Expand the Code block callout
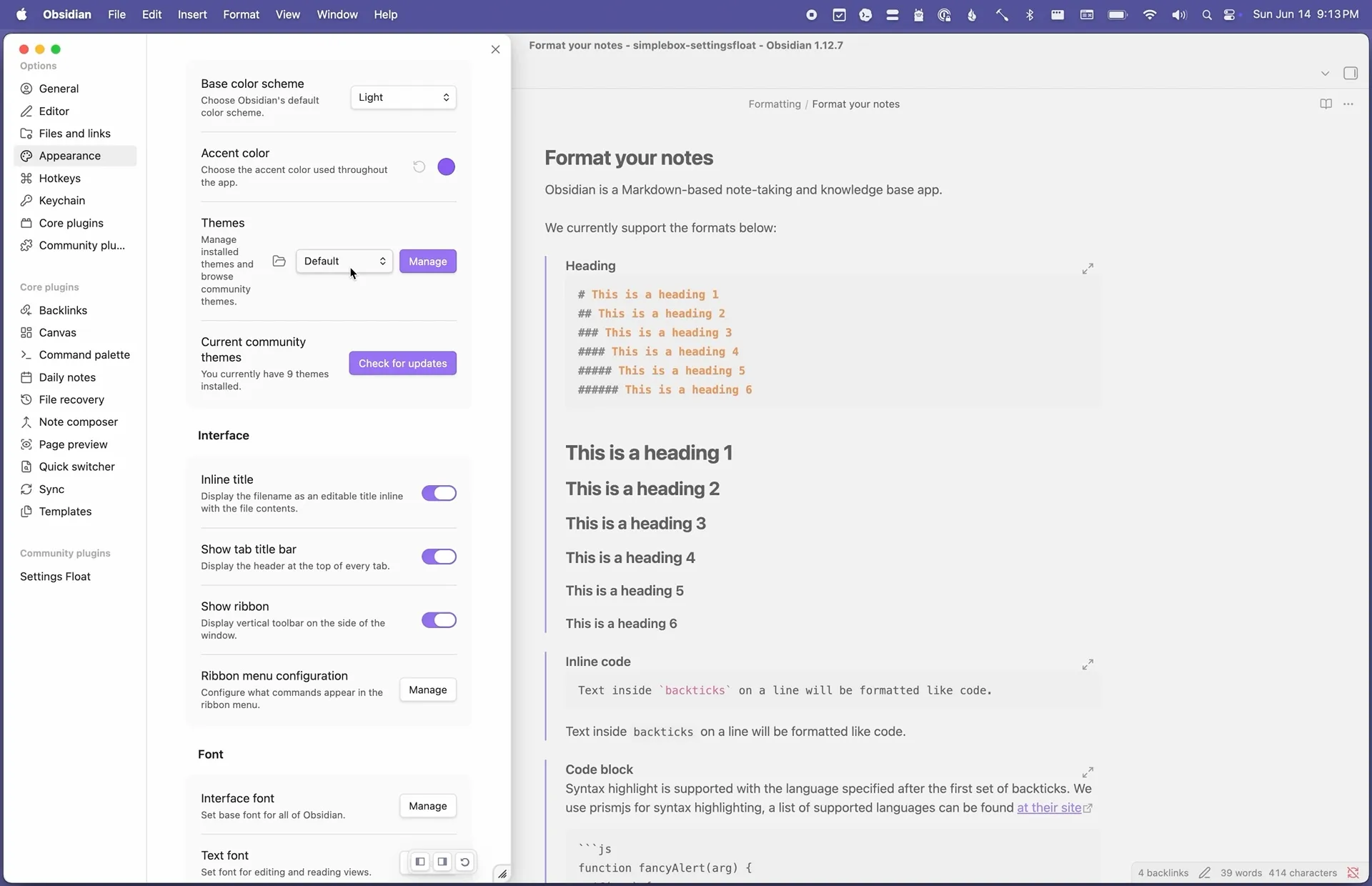This screenshot has width=1372, height=886. click(x=1088, y=772)
